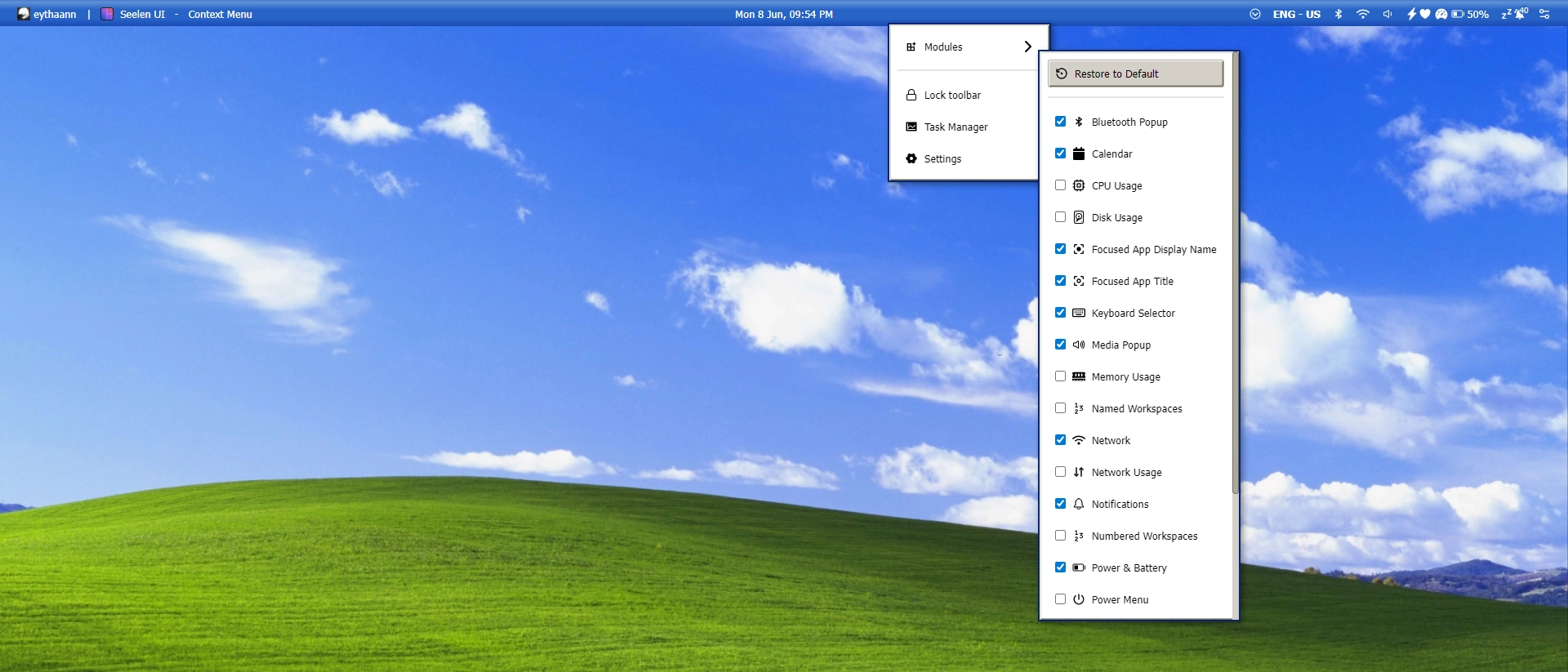The height and width of the screenshot is (672, 1568).
Task: Disable the Notifications module checkbox
Action: coord(1060,504)
